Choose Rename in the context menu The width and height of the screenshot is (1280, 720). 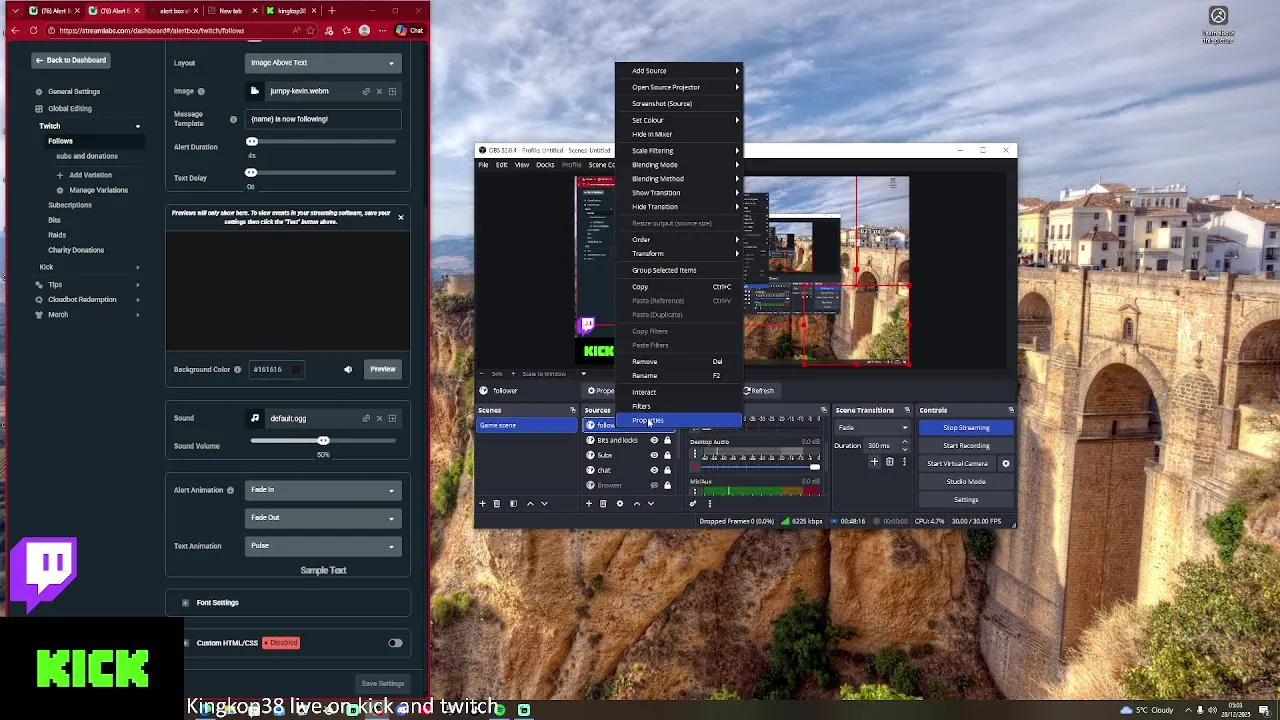[678, 375]
